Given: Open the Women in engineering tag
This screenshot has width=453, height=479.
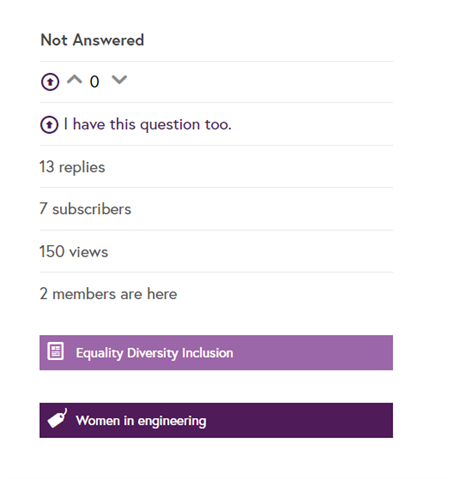Looking at the screenshot, I should pyautogui.click(x=216, y=420).
